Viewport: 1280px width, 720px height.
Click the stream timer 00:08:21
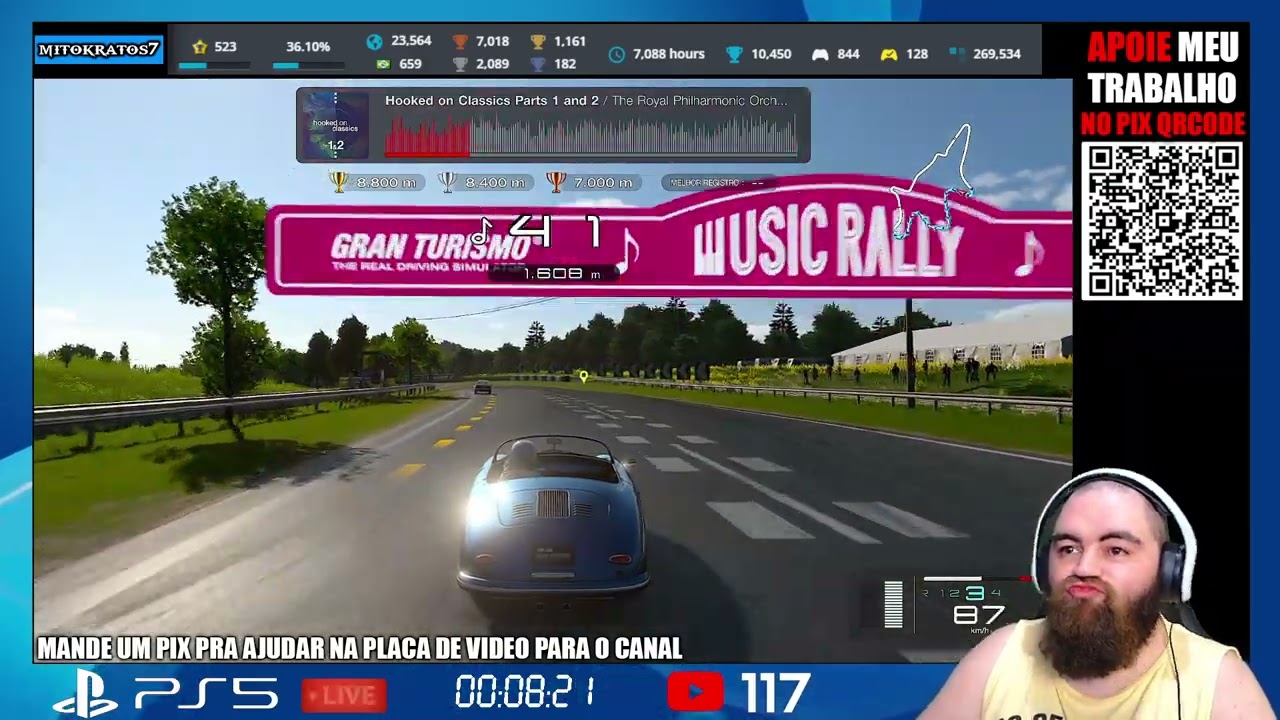pyautogui.click(x=525, y=692)
